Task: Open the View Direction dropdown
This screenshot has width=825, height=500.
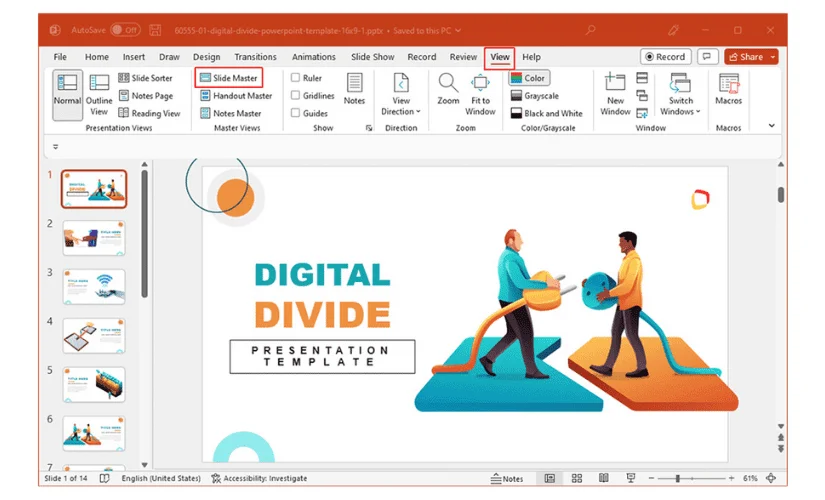Action: [401, 95]
